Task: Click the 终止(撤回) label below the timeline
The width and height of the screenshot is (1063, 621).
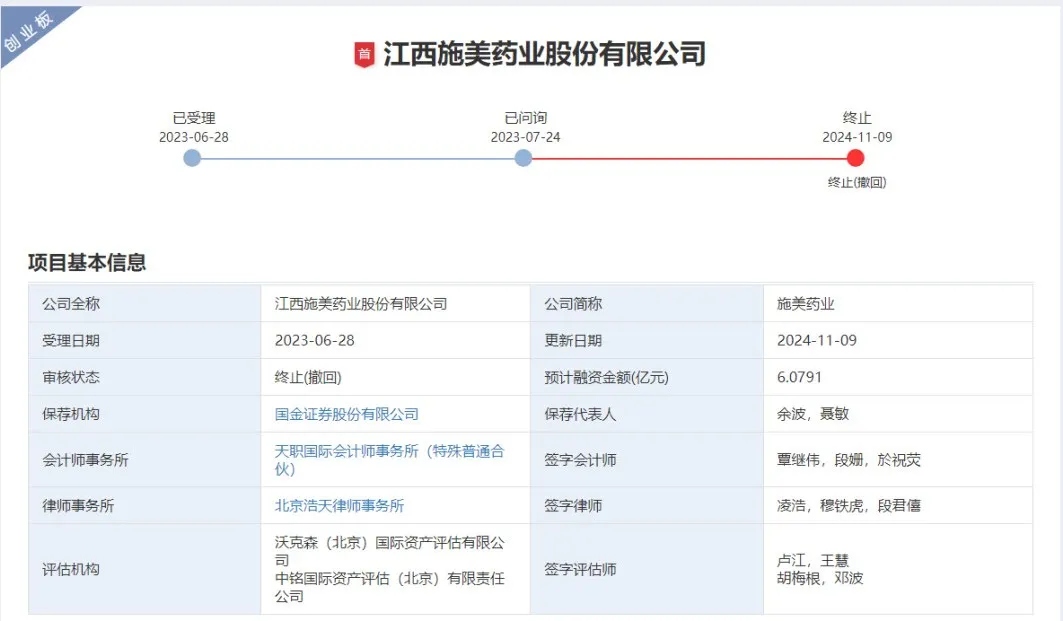Action: point(856,183)
